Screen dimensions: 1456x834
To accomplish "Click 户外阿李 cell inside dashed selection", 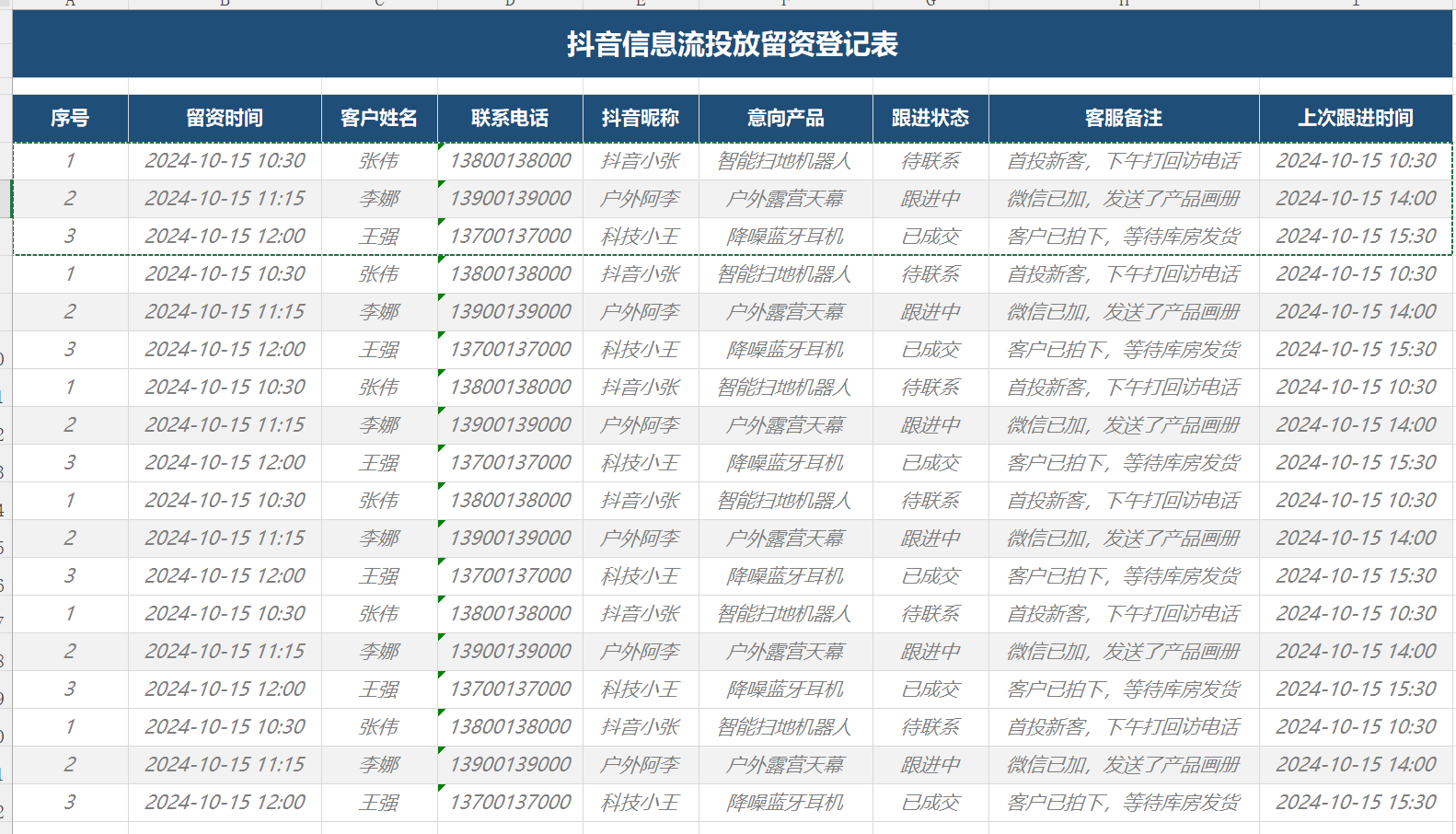I will point(641,199).
